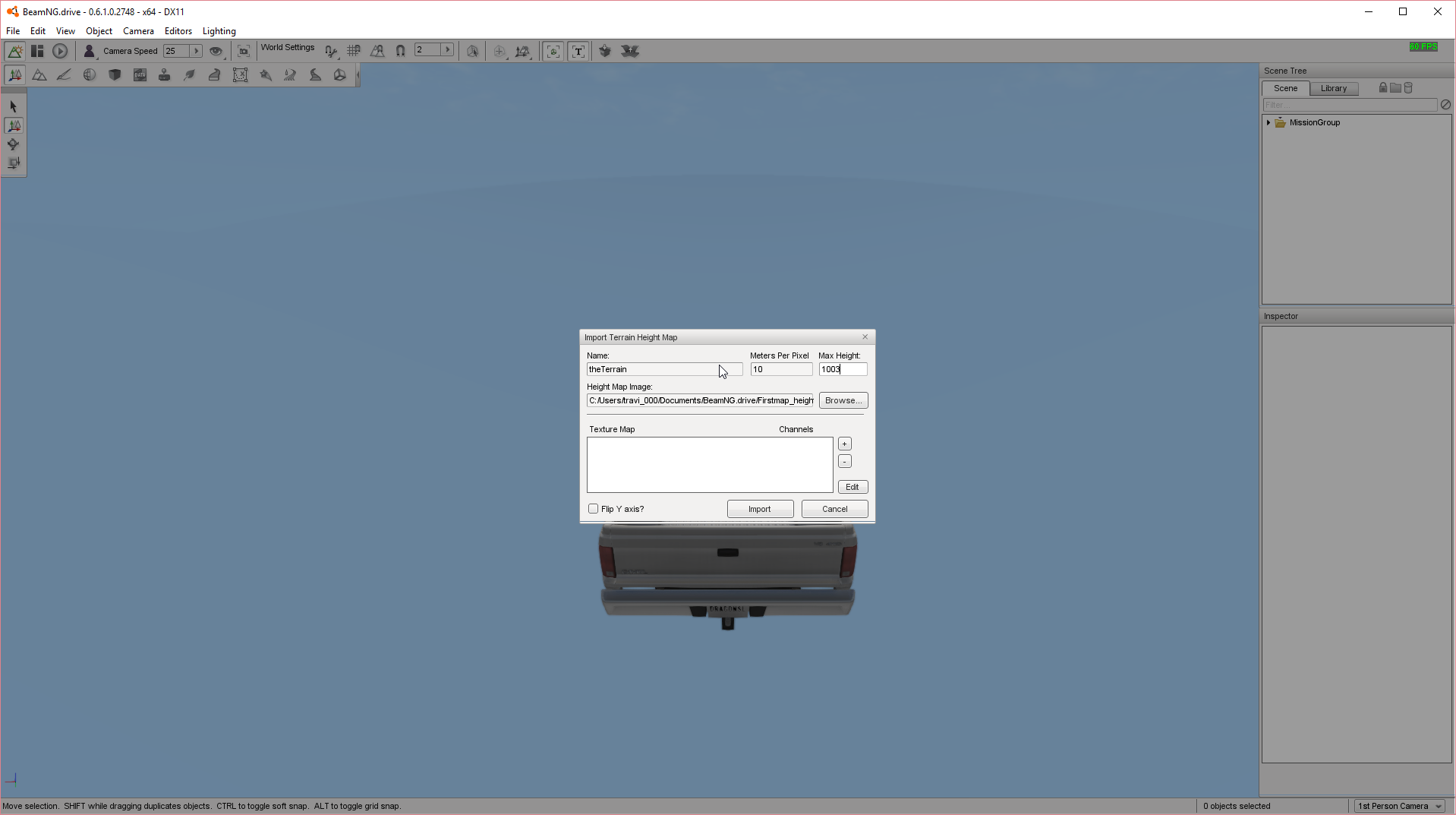Open the Datablock Editor DATA icon
This screenshot has height=815, width=1456.
coord(140,75)
